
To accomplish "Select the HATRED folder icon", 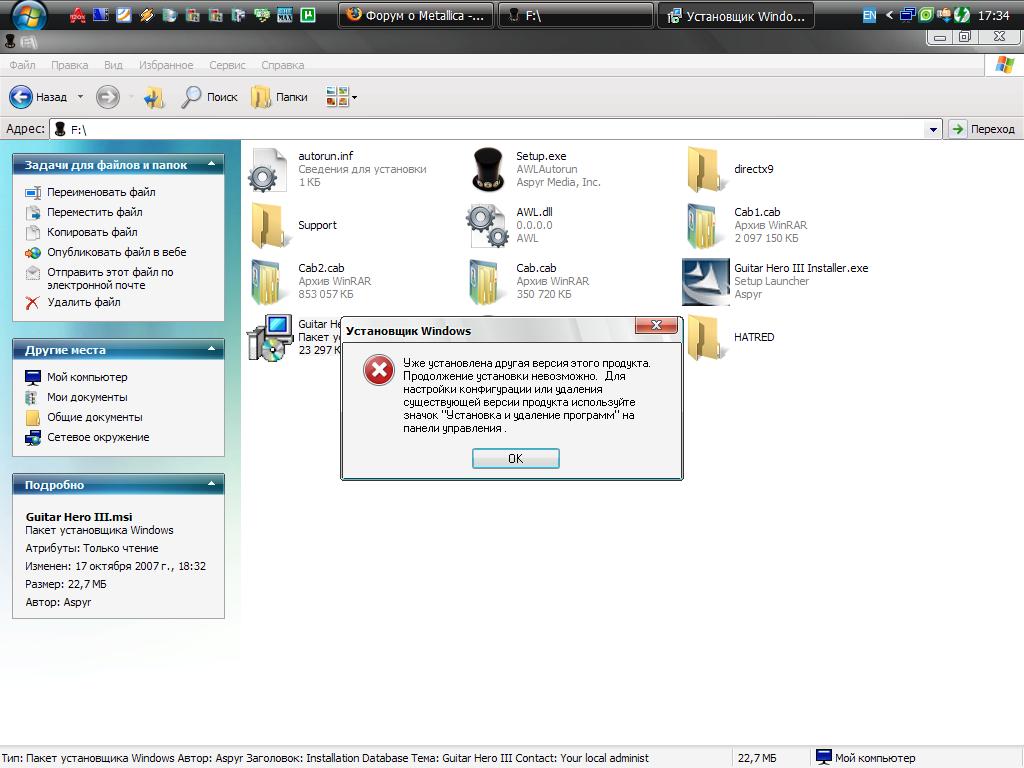I will coord(705,337).
